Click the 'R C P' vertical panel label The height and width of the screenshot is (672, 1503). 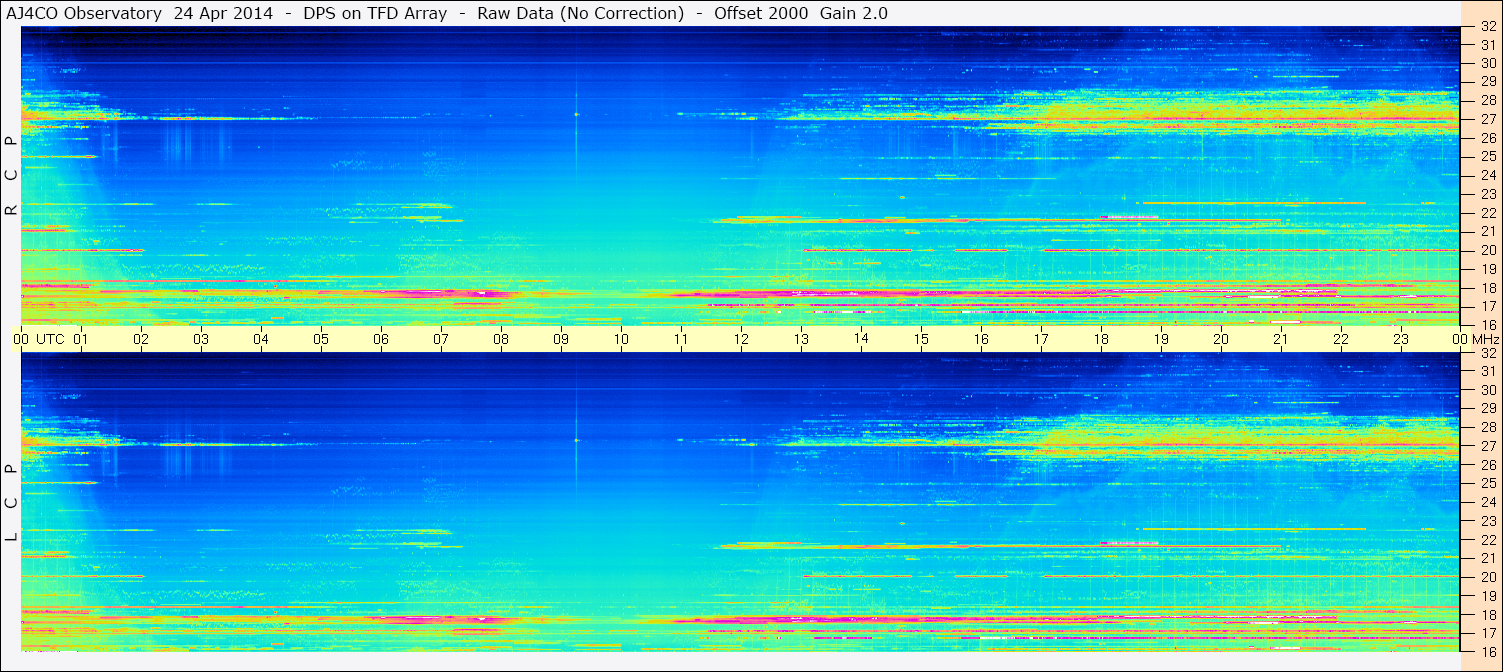click(x=12, y=176)
